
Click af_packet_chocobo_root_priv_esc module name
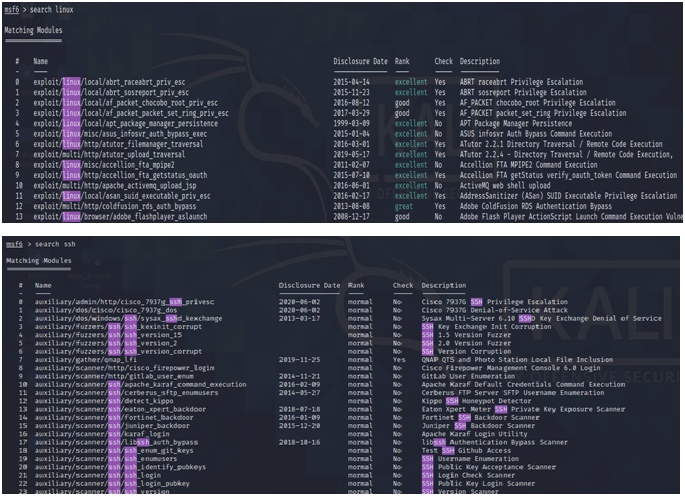coord(125,103)
